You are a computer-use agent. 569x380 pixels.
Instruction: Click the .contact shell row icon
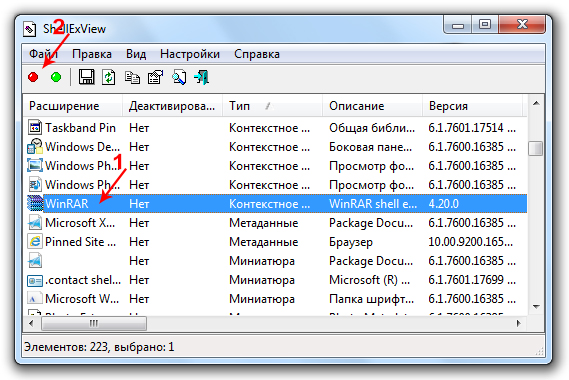click(35, 280)
